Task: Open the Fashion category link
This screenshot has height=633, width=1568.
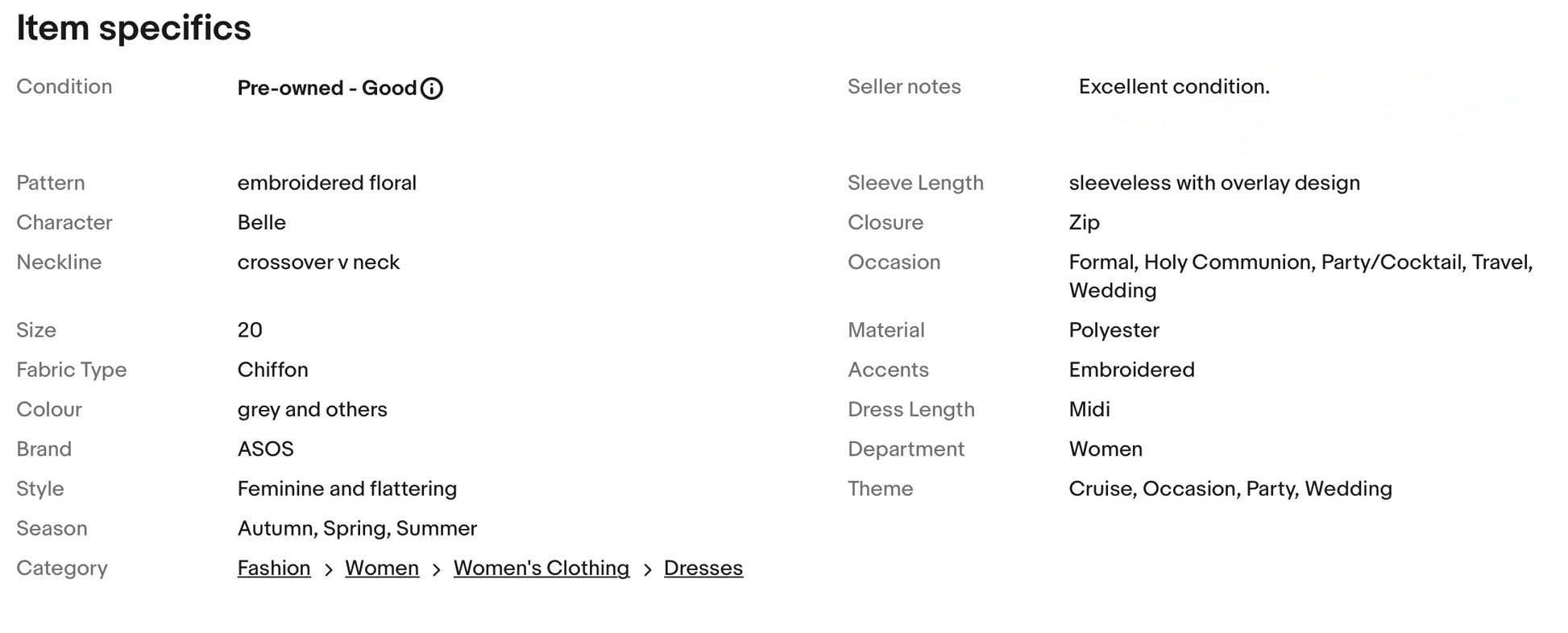Action: tap(274, 568)
